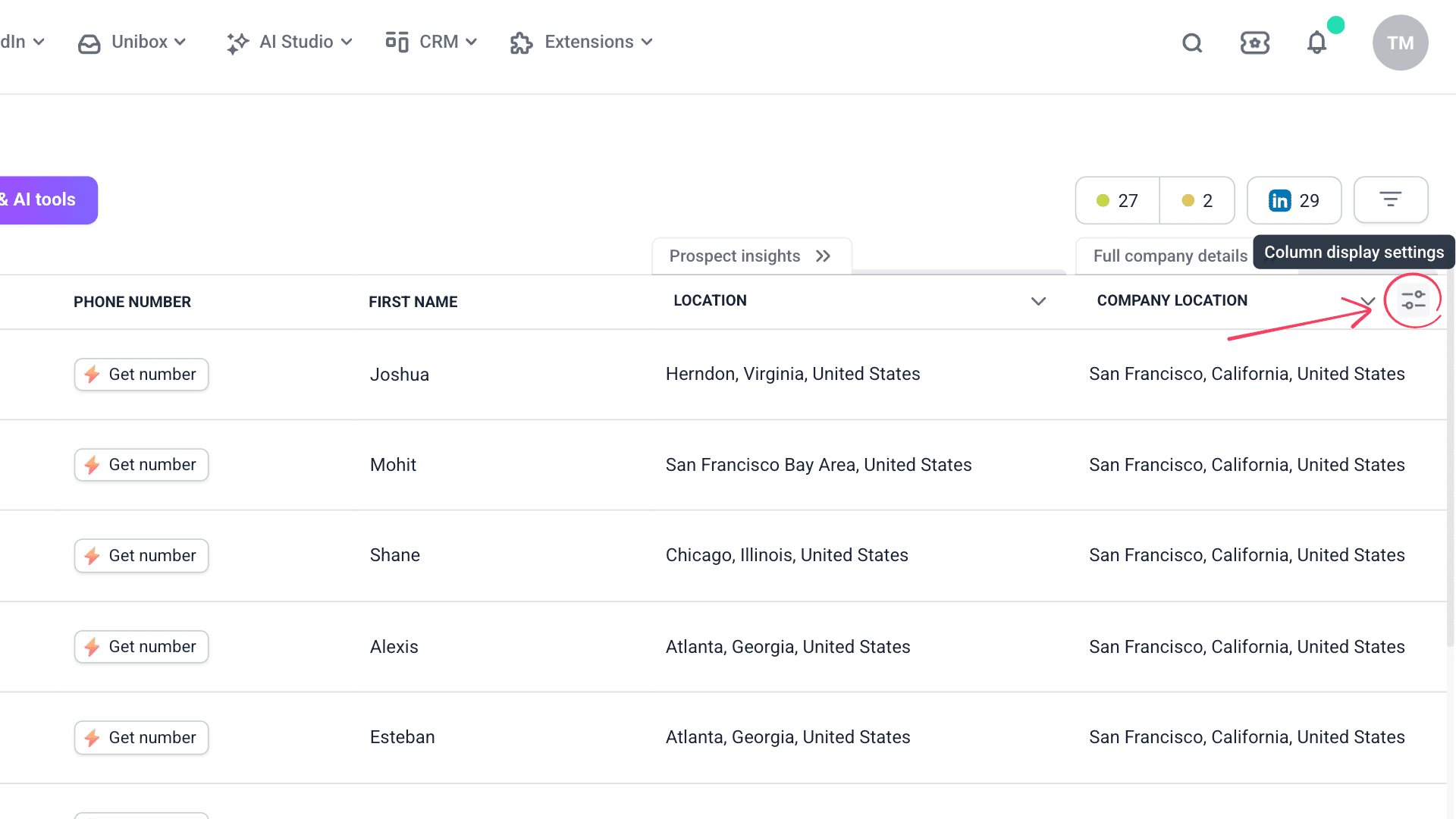The width and height of the screenshot is (1456, 819).
Task: Click the AI Studio sparkle icon
Action: click(237, 43)
